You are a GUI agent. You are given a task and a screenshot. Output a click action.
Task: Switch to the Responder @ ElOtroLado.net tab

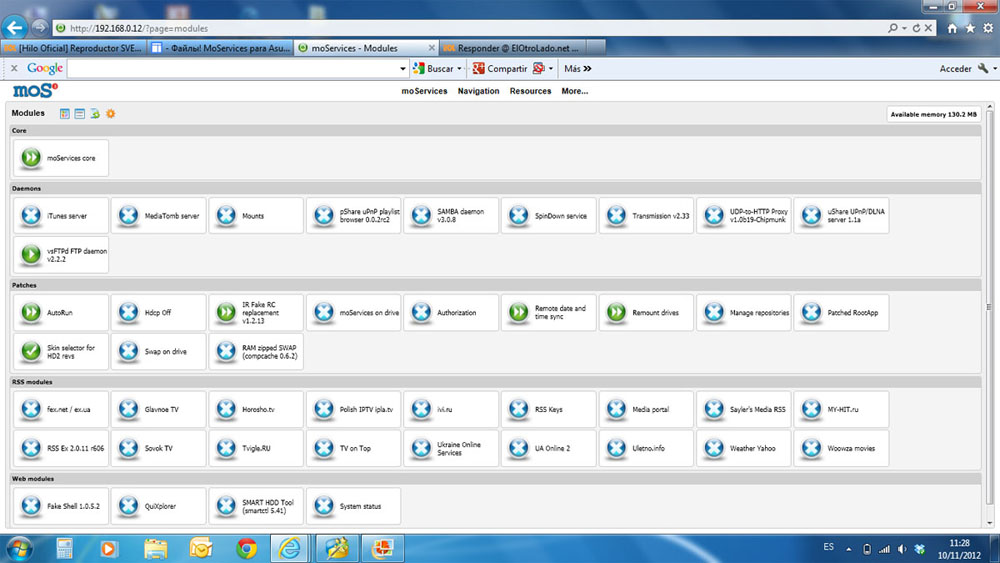coord(521,47)
